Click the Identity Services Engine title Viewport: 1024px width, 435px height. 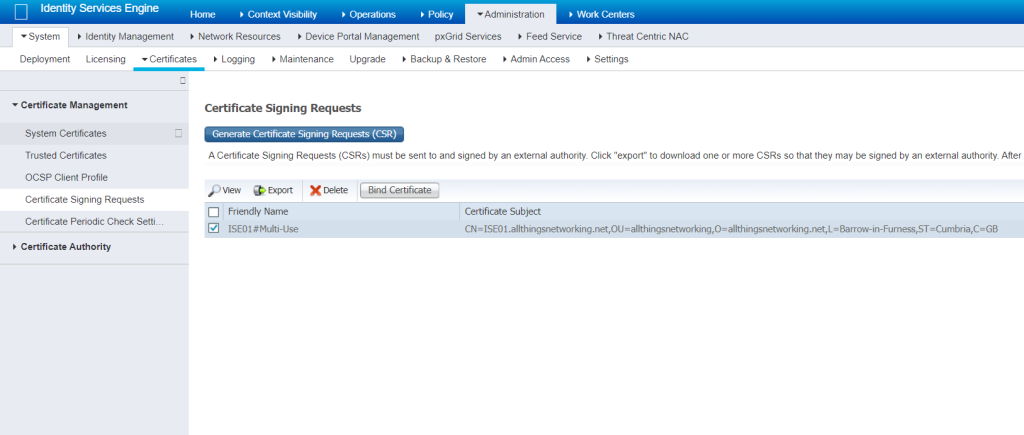[99, 8]
